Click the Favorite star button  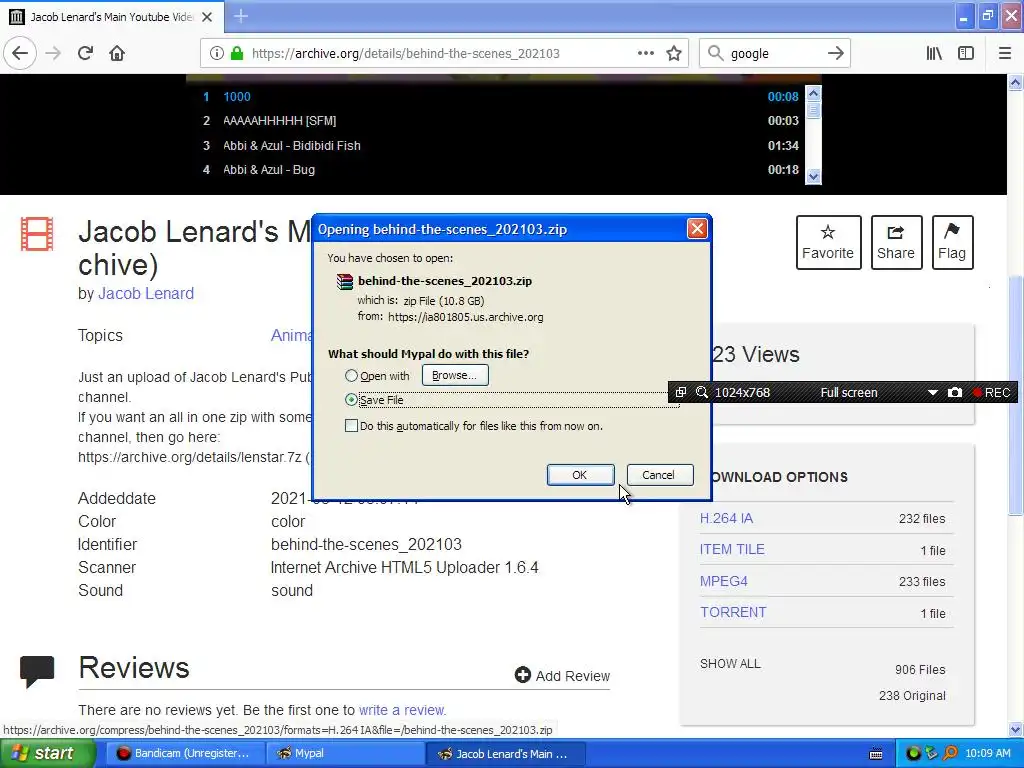click(828, 242)
